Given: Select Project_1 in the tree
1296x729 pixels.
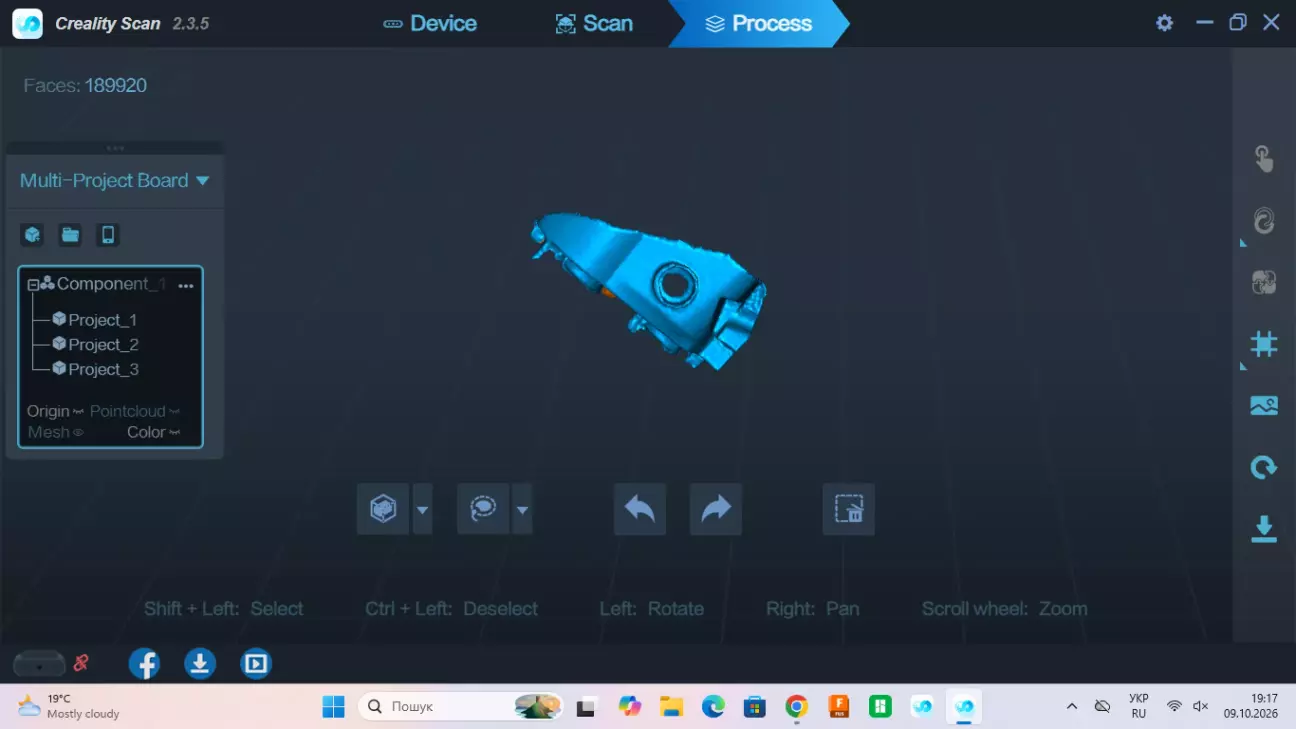Looking at the screenshot, I should (95, 320).
